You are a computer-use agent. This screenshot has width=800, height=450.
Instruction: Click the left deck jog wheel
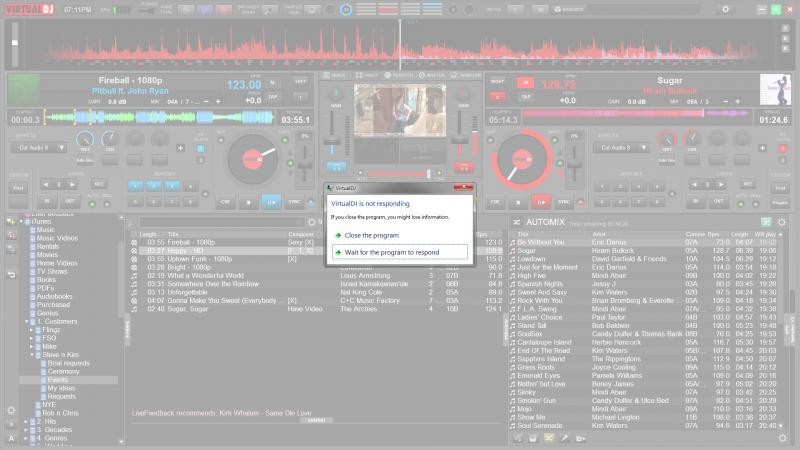point(253,159)
